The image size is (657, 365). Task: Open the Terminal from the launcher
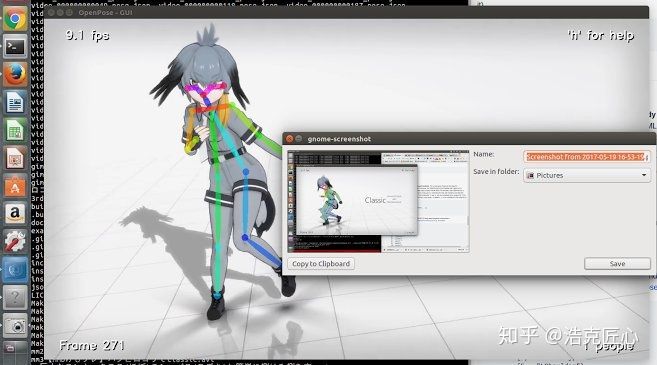15,46
